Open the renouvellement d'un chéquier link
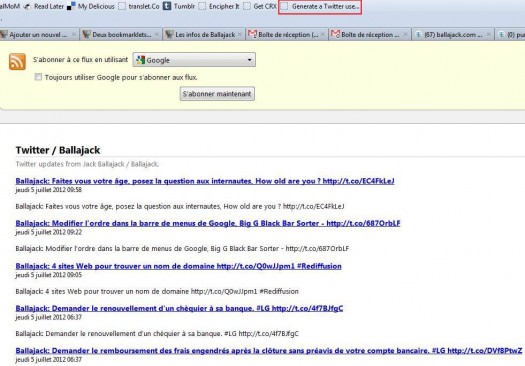 pos(179,308)
